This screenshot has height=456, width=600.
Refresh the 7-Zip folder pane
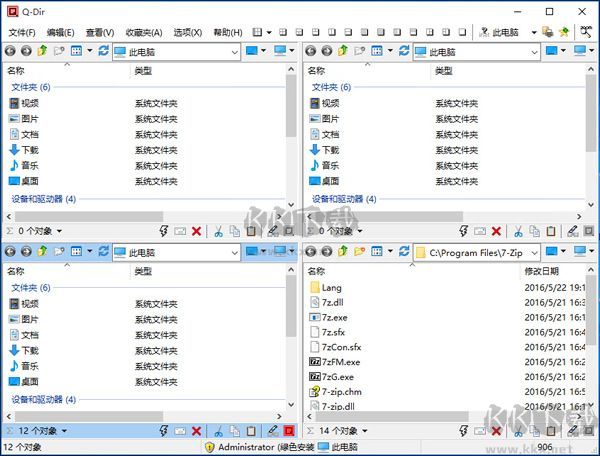point(404,251)
